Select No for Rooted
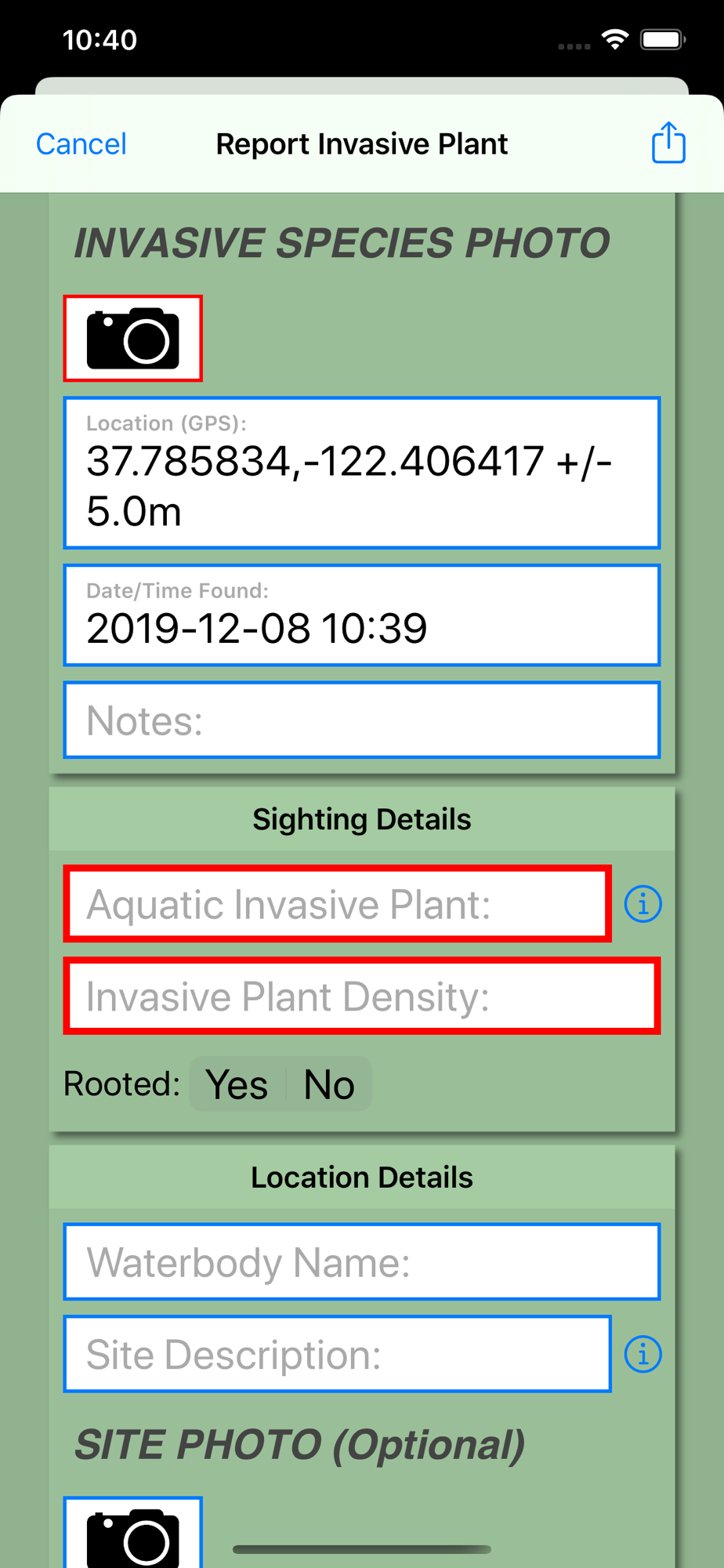The image size is (724, 1568). point(329,1084)
